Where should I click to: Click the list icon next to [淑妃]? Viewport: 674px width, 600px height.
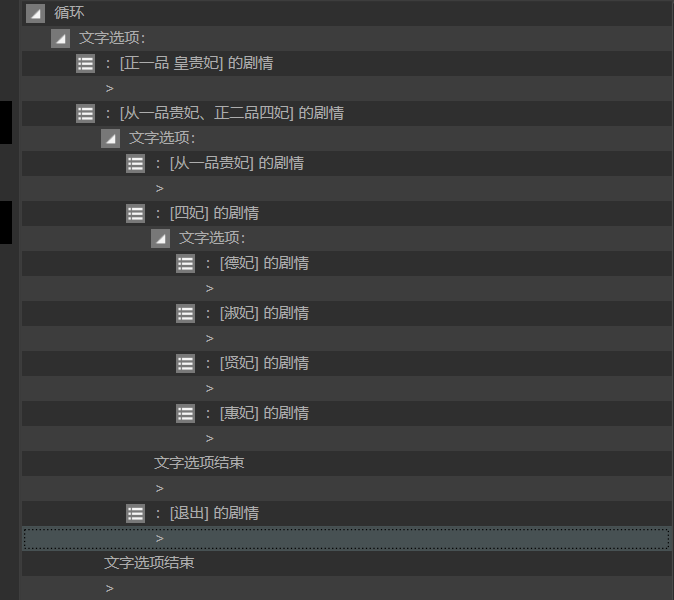point(185,313)
